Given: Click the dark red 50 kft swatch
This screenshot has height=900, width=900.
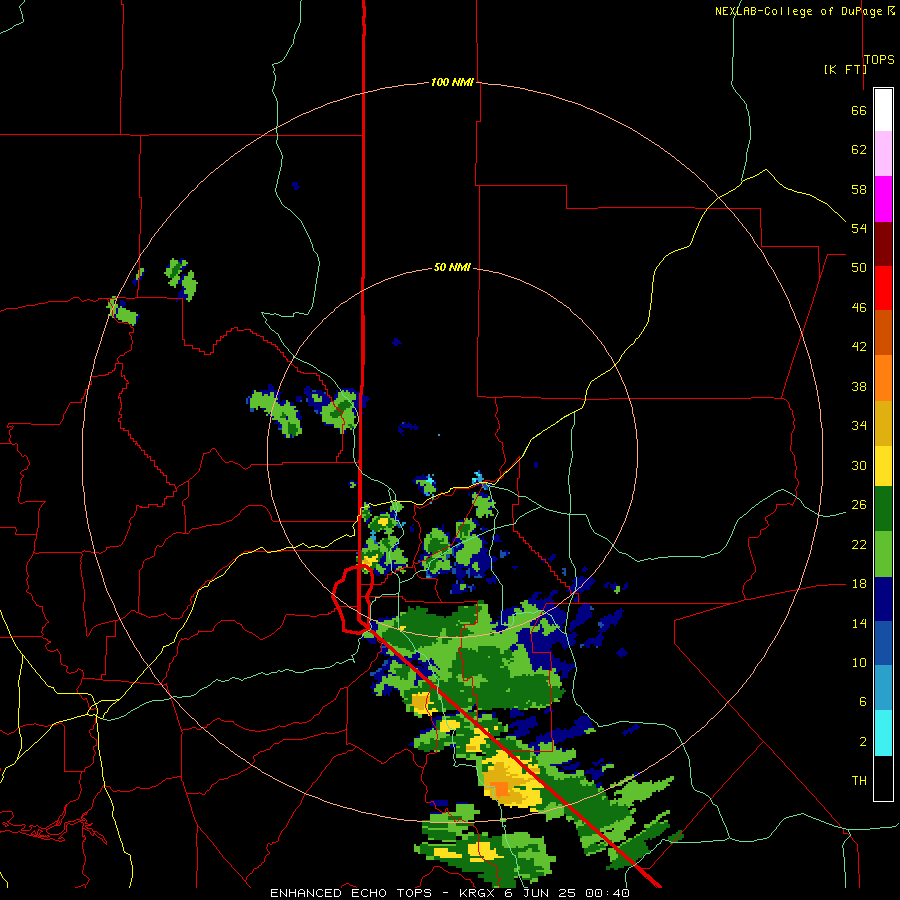Looking at the screenshot, I should (x=883, y=244).
